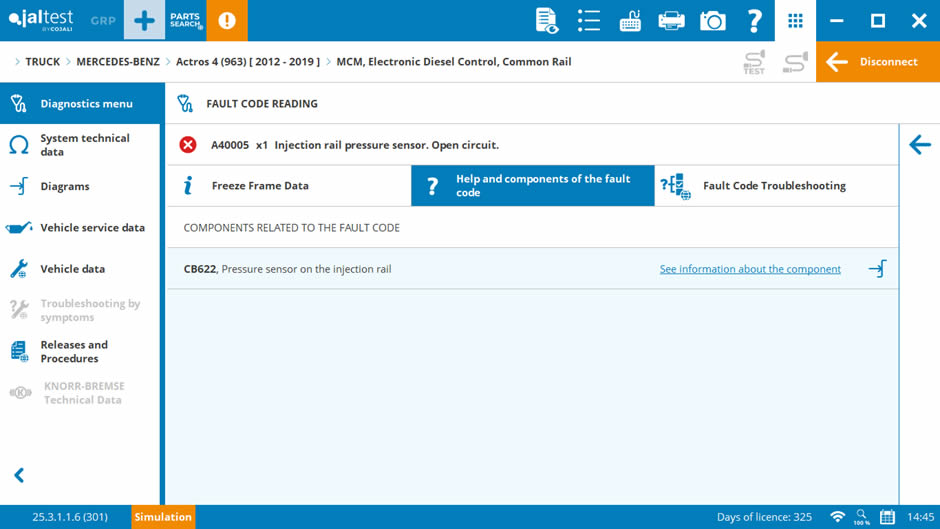Click the stethoscope Fault Code Reading icon
The height and width of the screenshot is (529, 940).
point(185,104)
